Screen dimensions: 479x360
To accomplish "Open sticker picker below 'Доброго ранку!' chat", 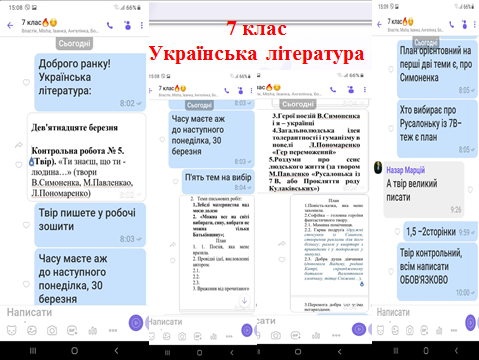I will point(12,330).
